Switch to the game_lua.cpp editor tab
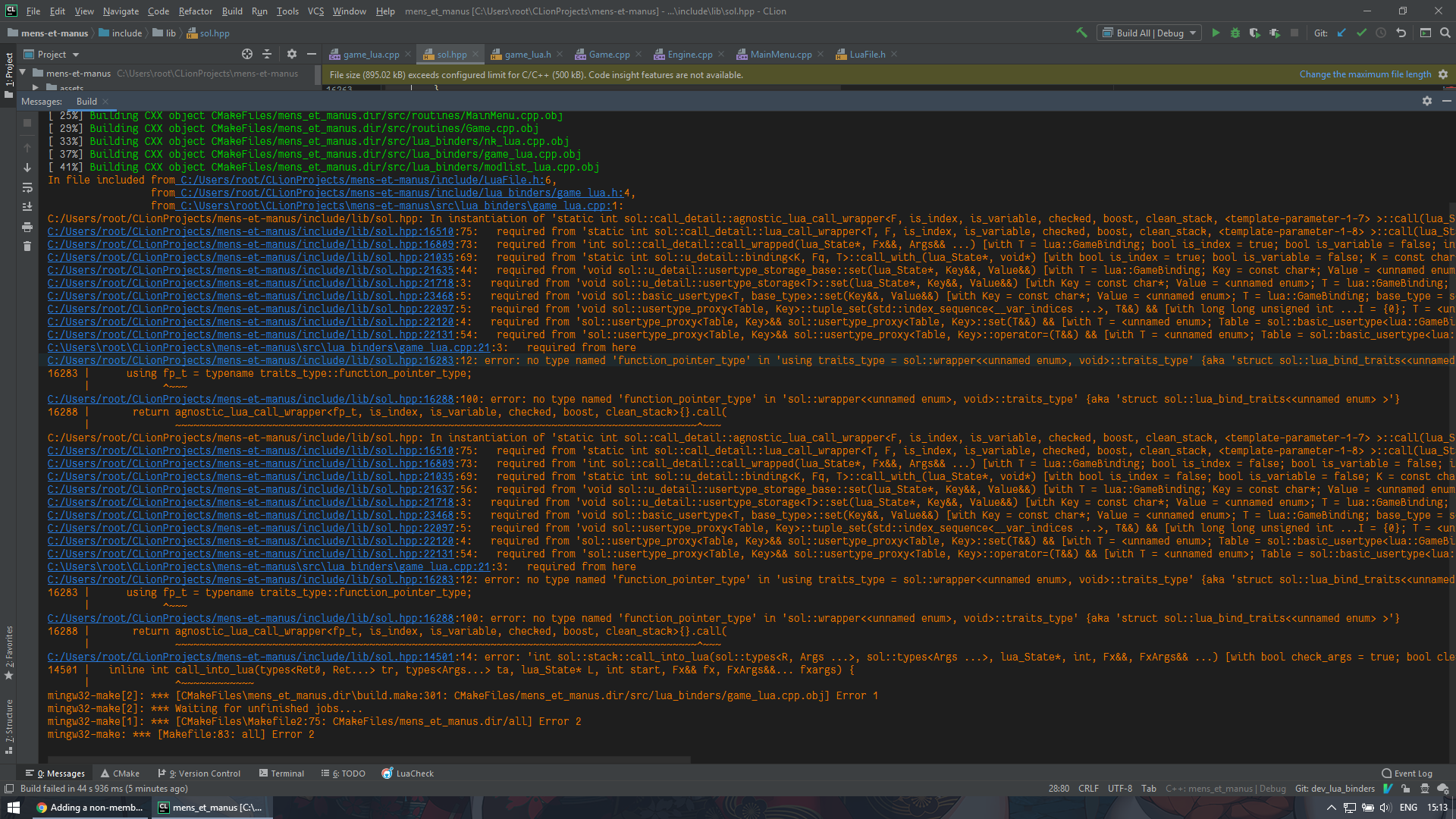The height and width of the screenshot is (819, 1456). 370,55
